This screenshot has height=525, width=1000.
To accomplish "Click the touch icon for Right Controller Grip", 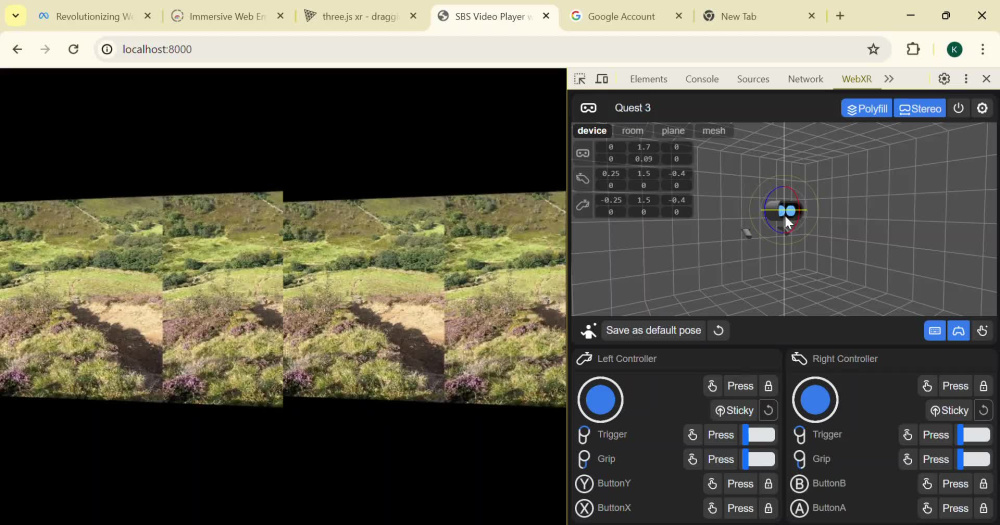I will pyautogui.click(x=908, y=459).
